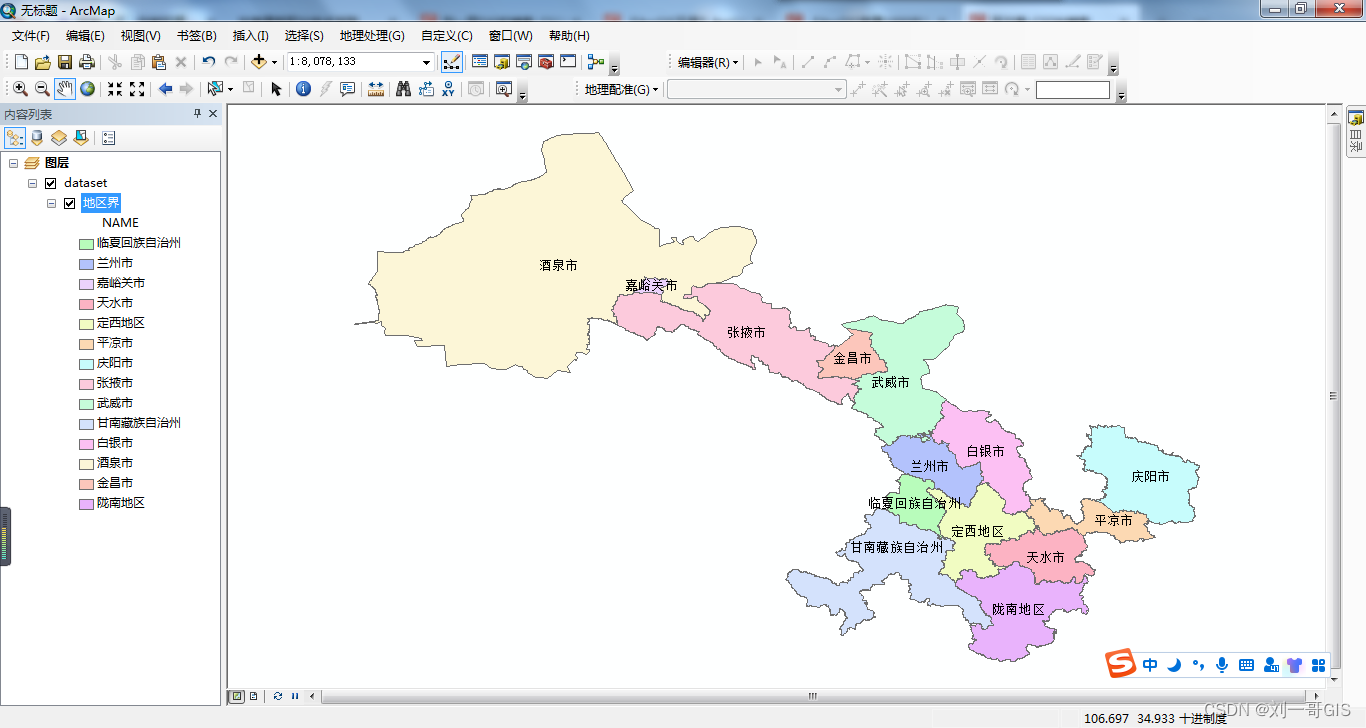The width and height of the screenshot is (1366, 728).
Task: Choose the Select Features tool
Action: tap(215, 89)
